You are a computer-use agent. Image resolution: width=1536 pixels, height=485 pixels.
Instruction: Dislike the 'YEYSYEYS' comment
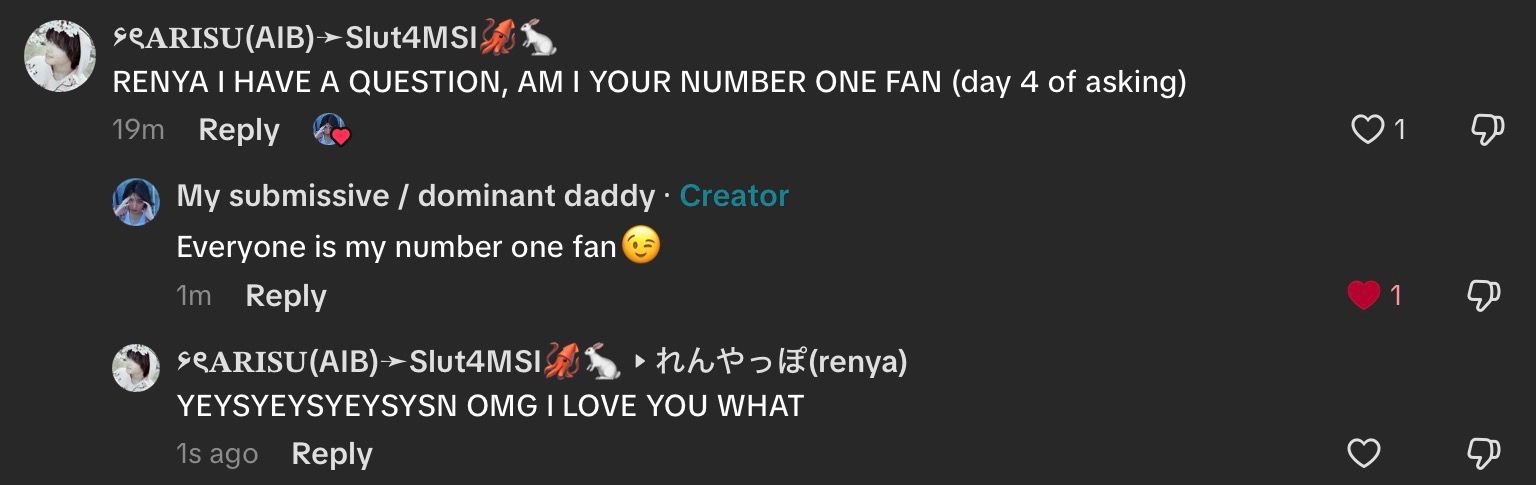coord(1484,454)
